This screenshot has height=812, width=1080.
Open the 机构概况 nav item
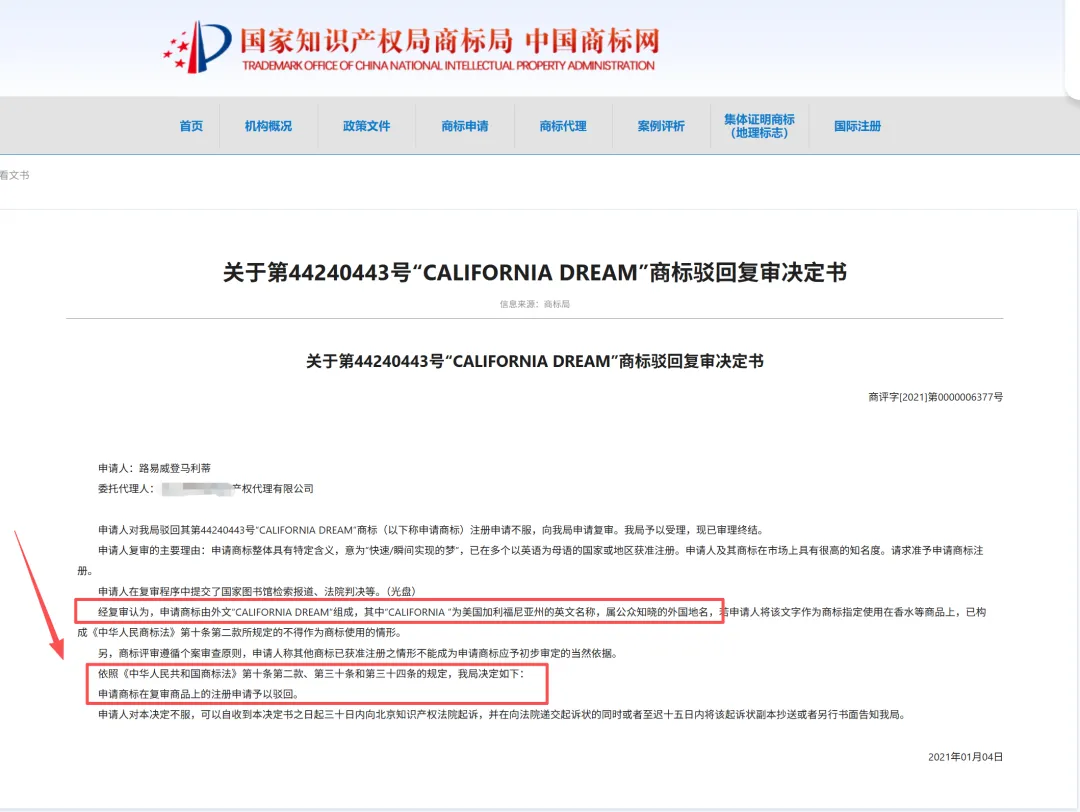269,126
